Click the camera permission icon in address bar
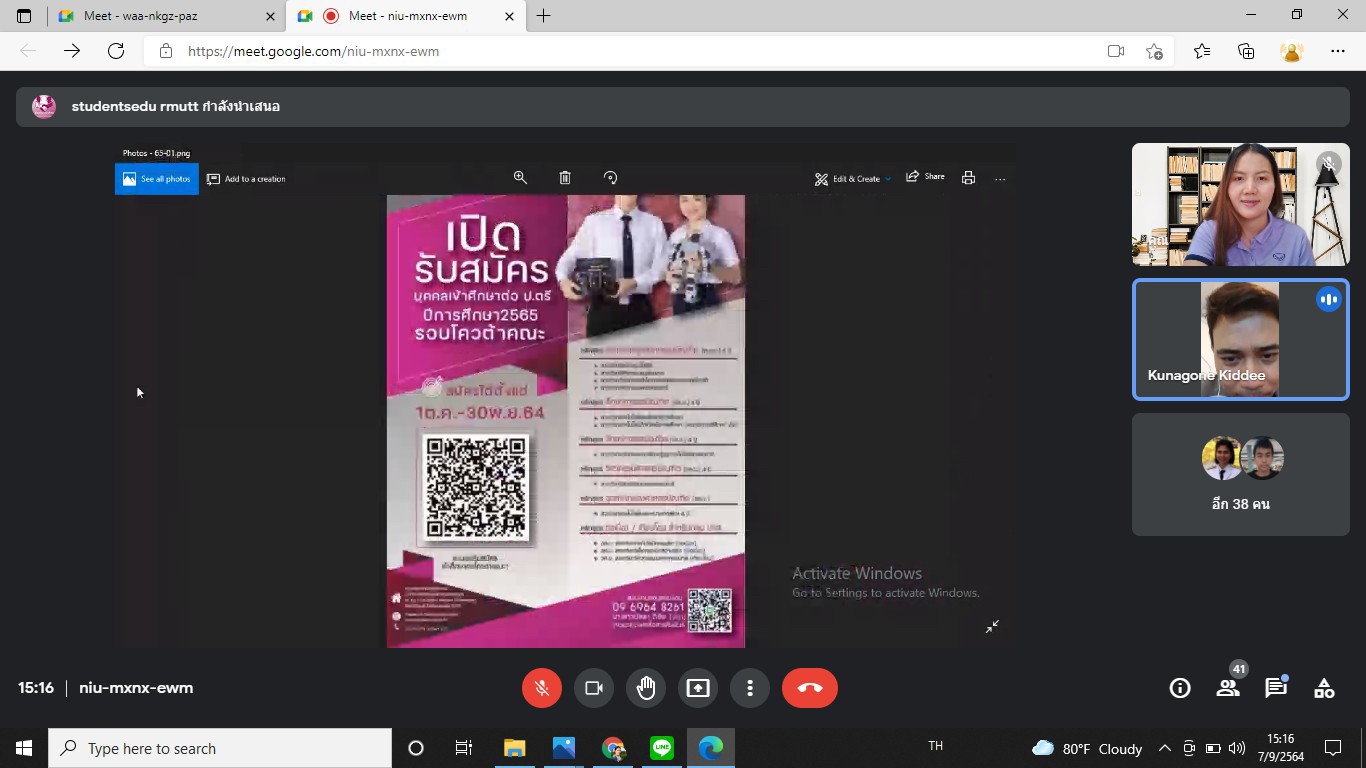The width and height of the screenshot is (1366, 768). click(x=1116, y=51)
